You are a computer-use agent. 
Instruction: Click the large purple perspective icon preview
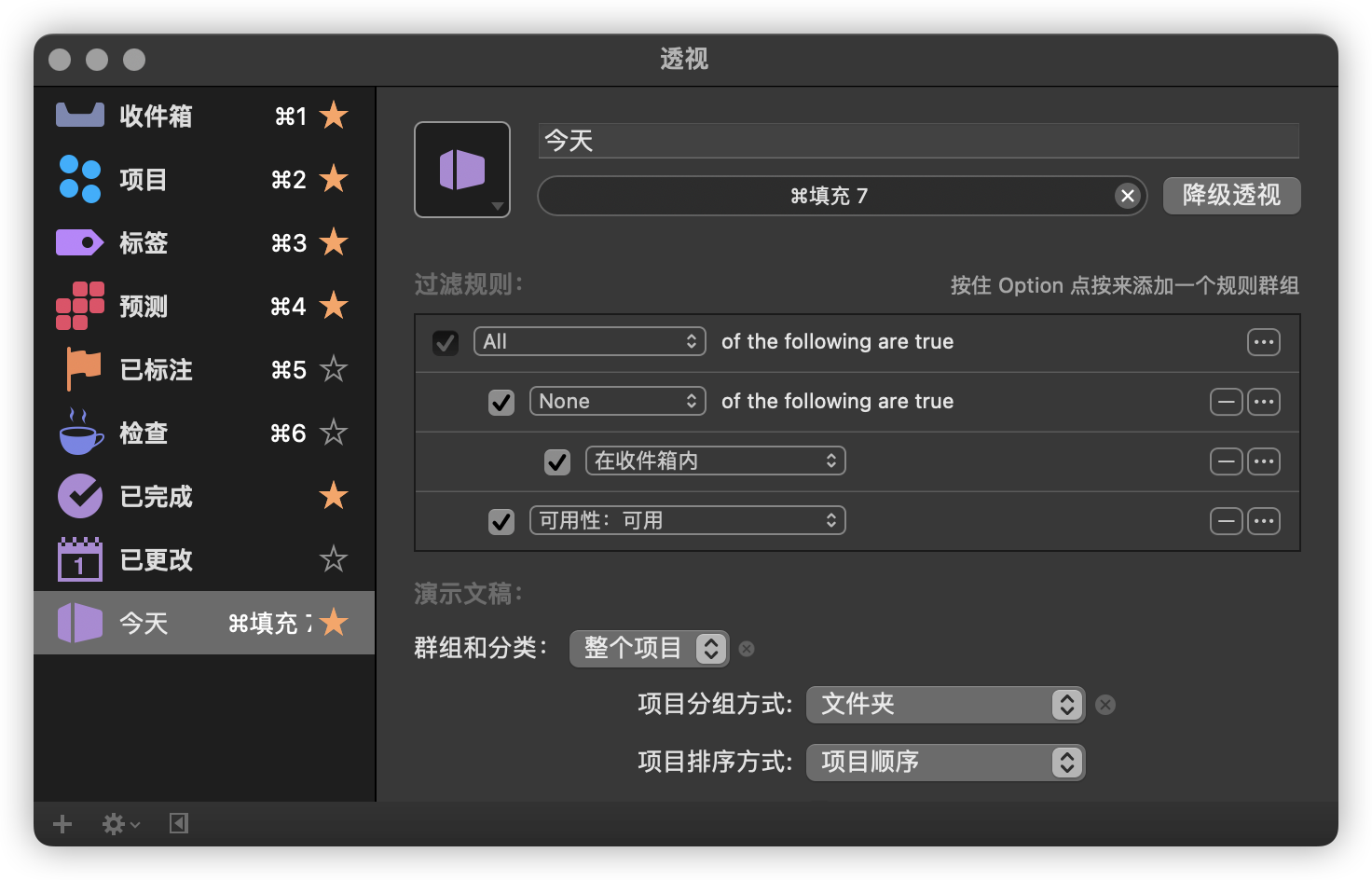[x=462, y=170]
